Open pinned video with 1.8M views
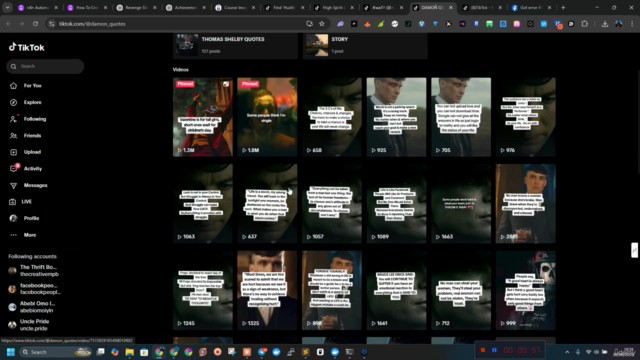The image size is (640, 360). pos(267,117)
